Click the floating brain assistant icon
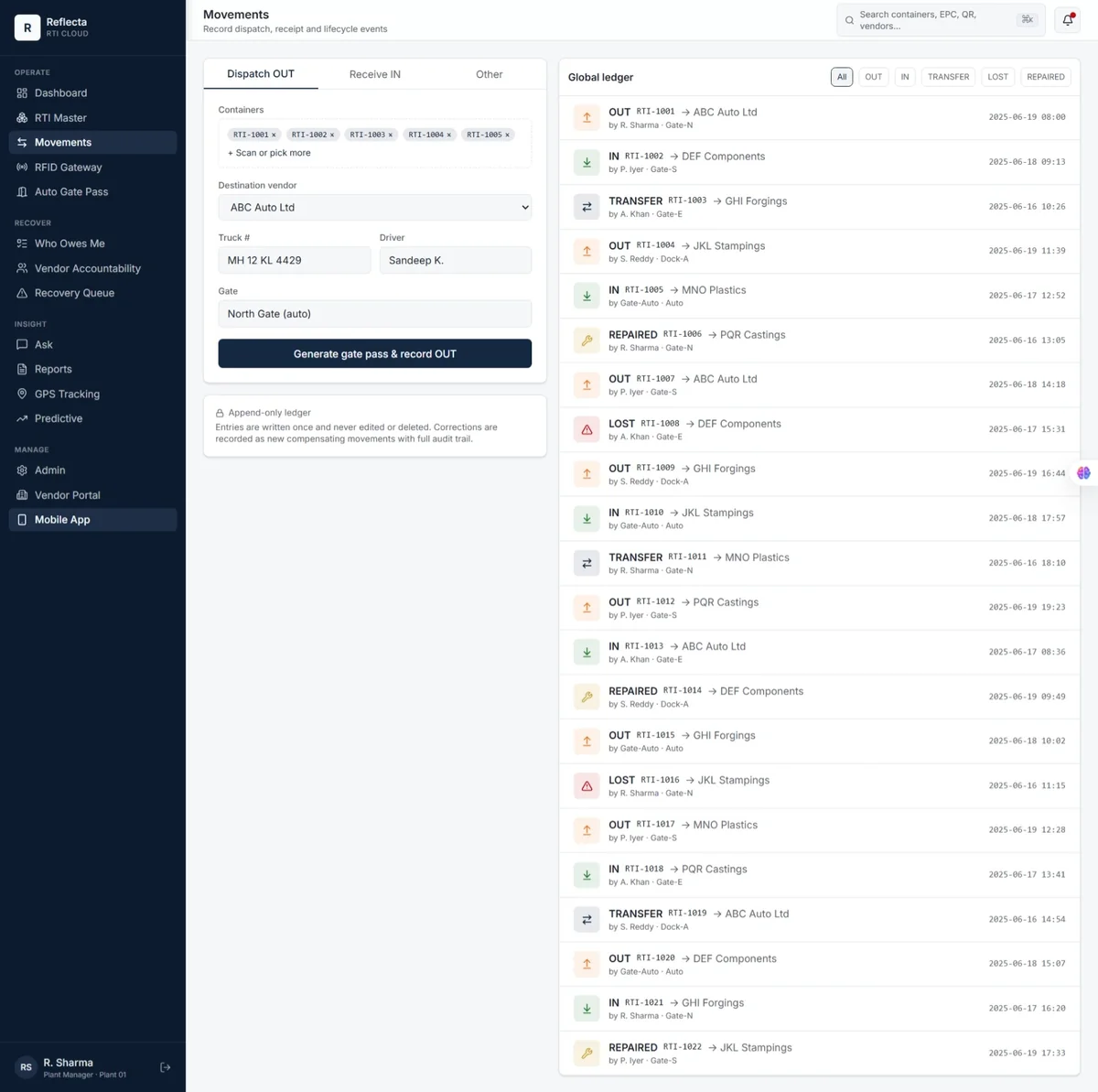1098x1092 pixels. click(1083, 473)
